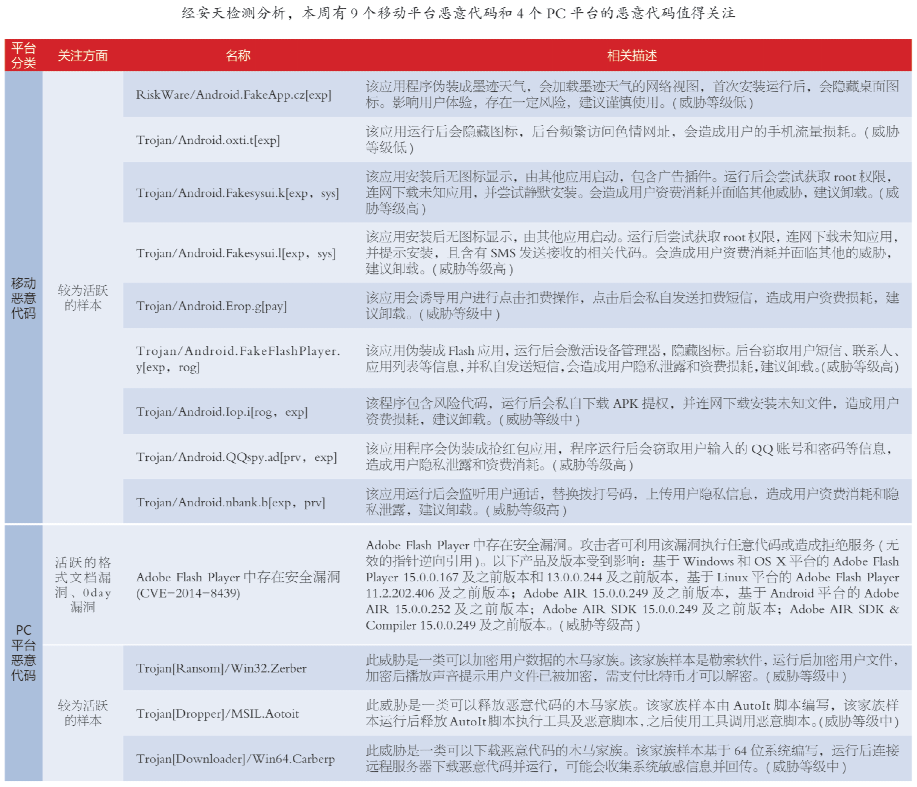Click the description of Trojan[Downloader]/Win64.Carberp

coord(632,758)
